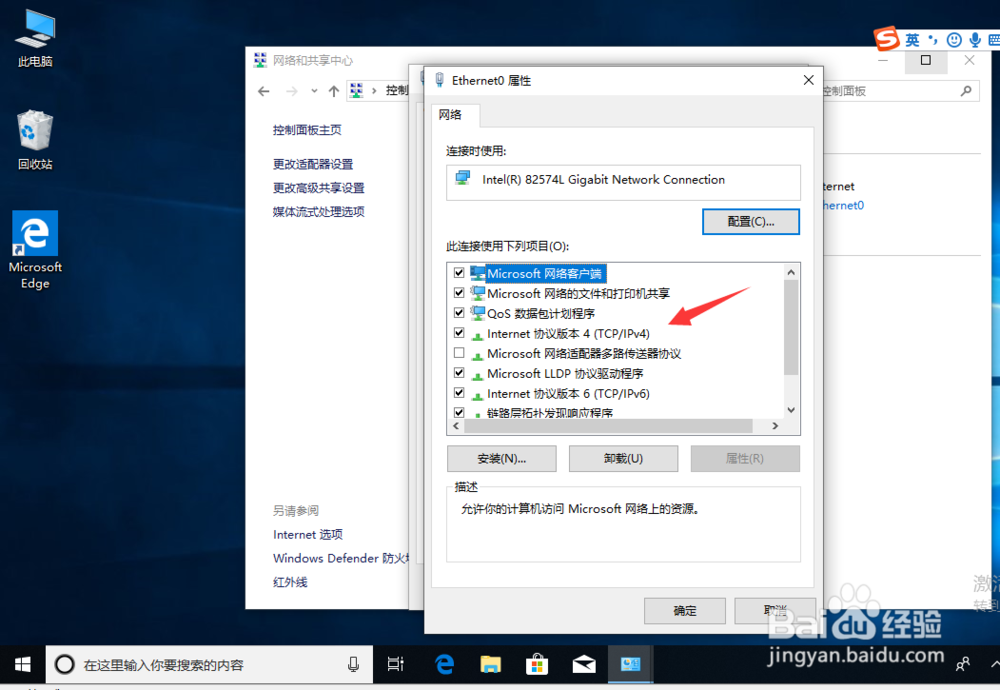Click the People icon in system tray
Screen dimensions: 1000x690
point(963,664)
